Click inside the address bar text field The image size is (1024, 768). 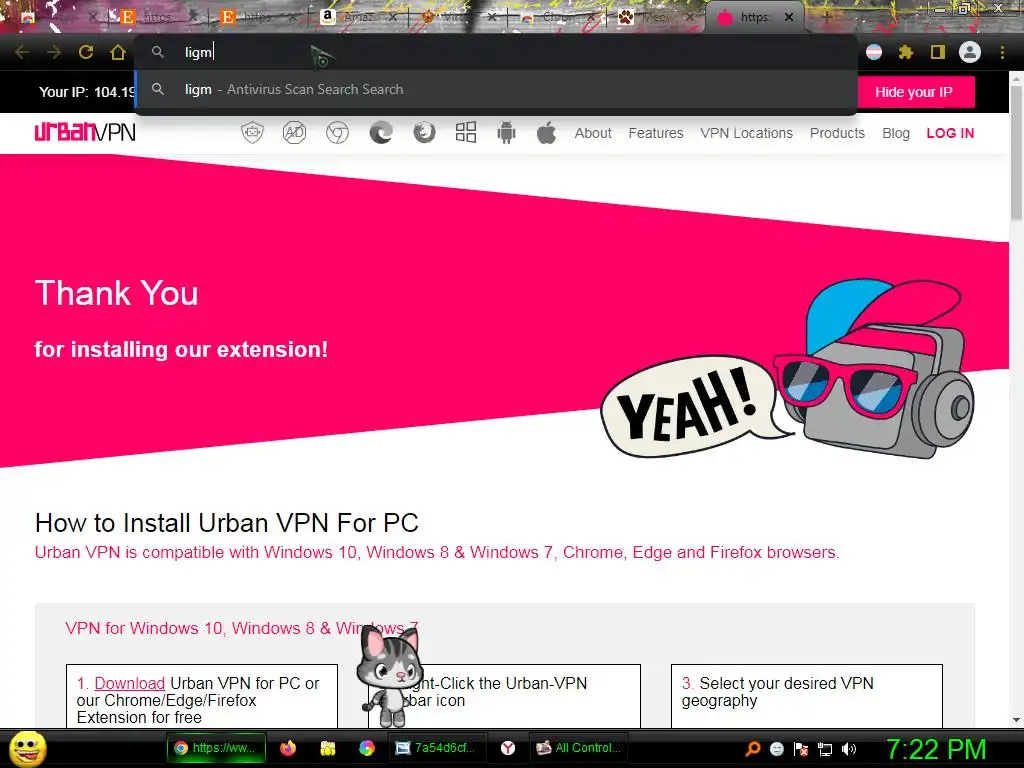(496, 52)
